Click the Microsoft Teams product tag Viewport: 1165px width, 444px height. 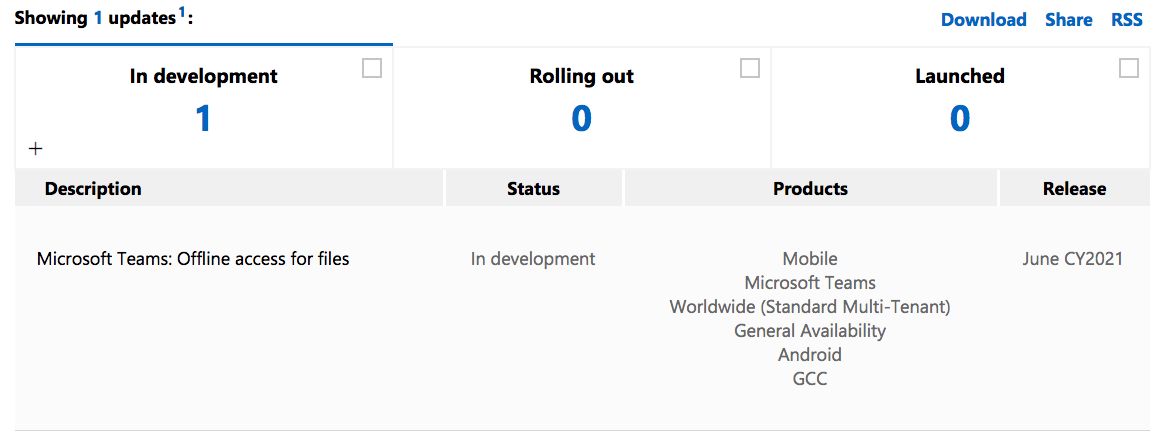(x=810, y=283)
